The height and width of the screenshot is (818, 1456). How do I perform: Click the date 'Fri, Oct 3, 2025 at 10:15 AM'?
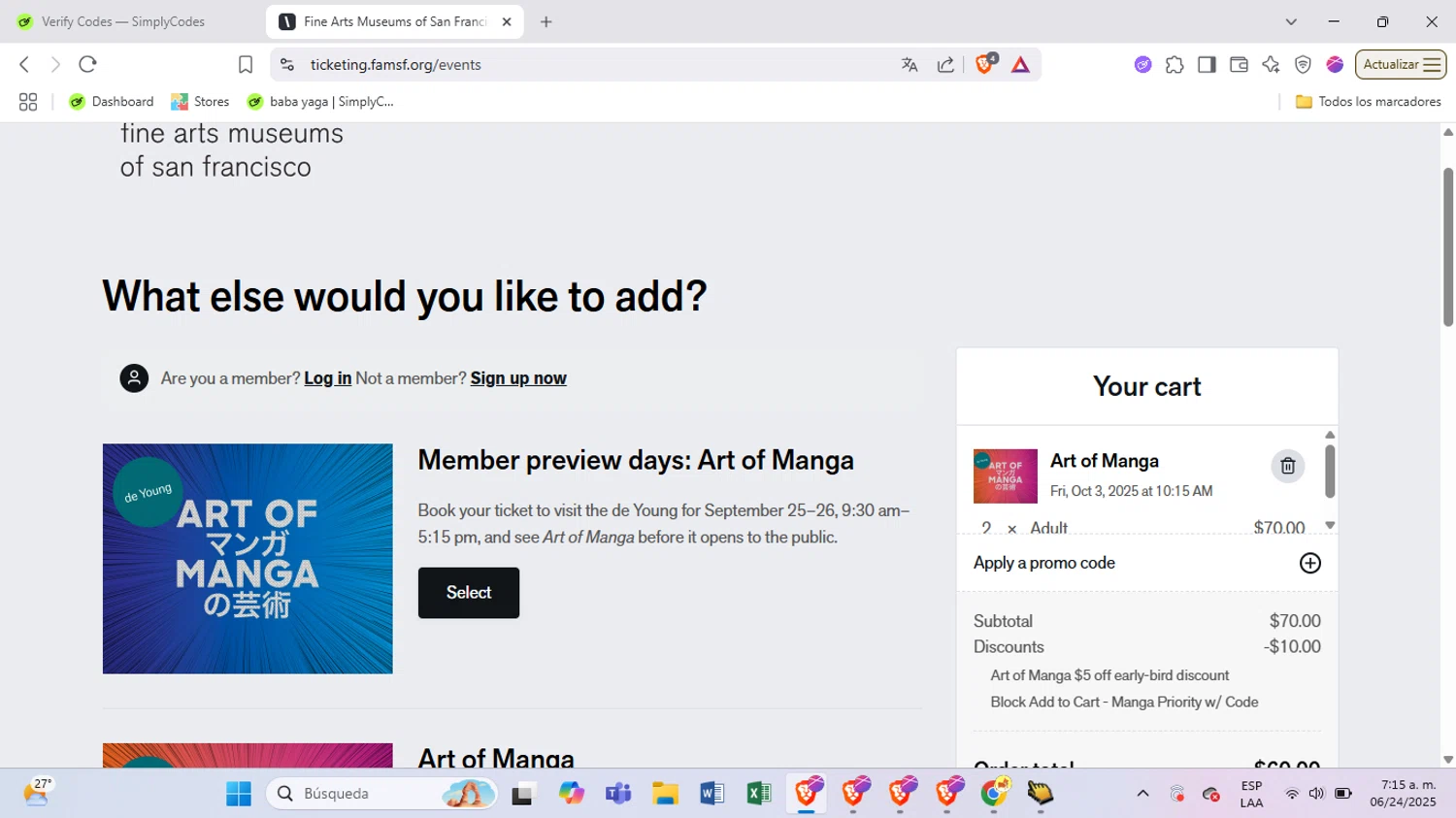click(1131, 491)
